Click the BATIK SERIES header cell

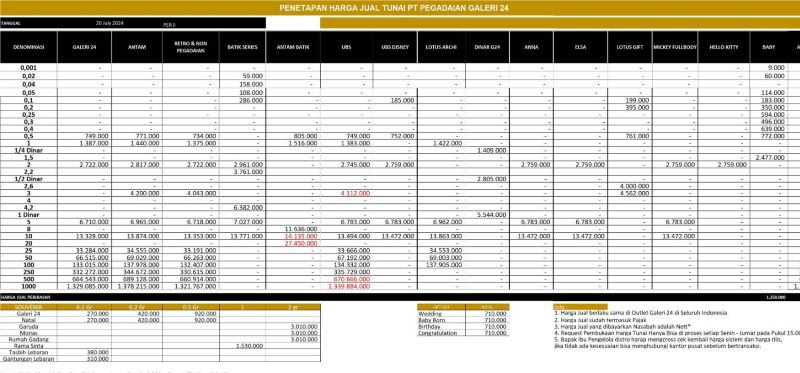click(242, 47)
